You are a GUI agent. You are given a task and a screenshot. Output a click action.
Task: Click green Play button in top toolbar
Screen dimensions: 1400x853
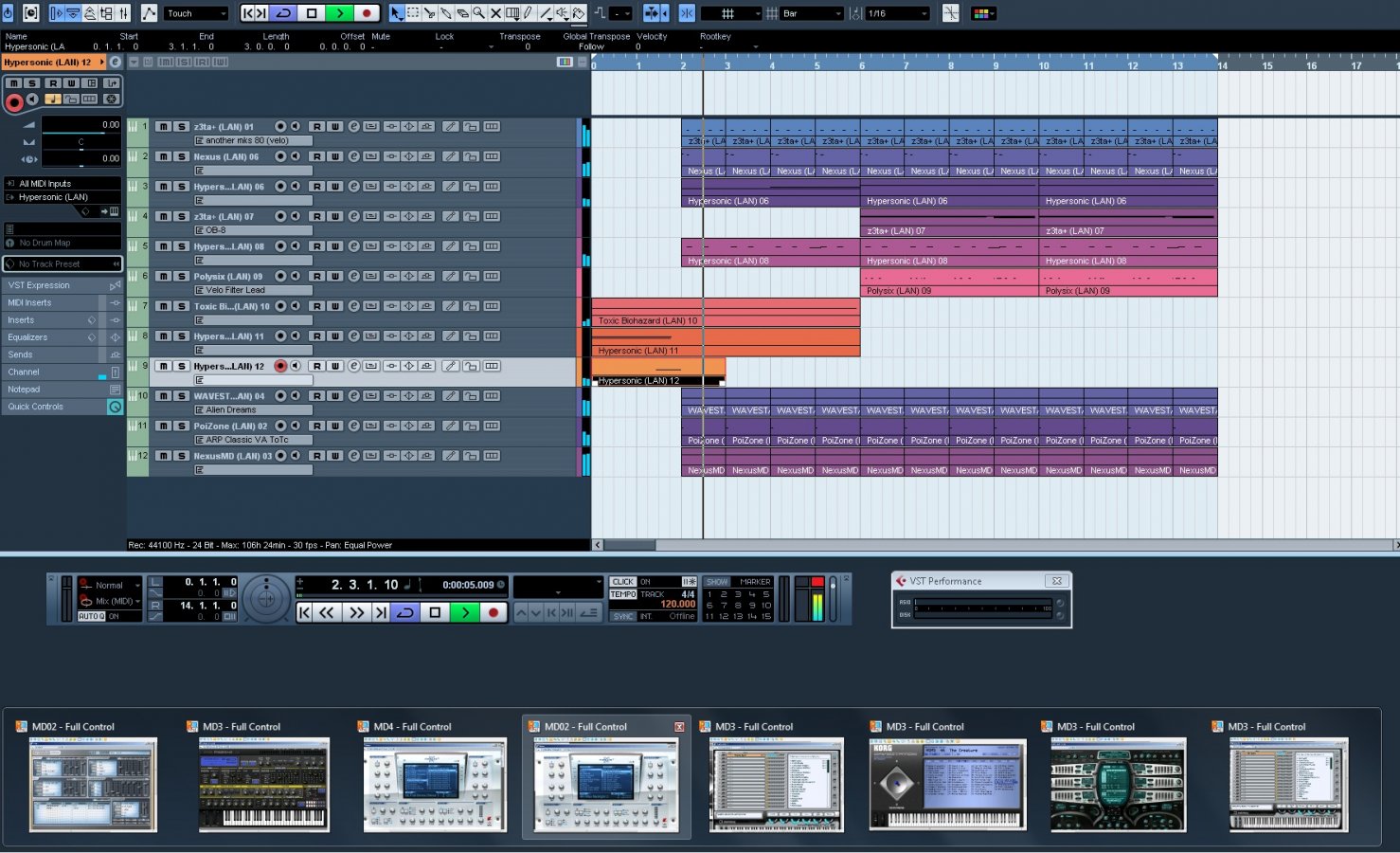(339, 13)
